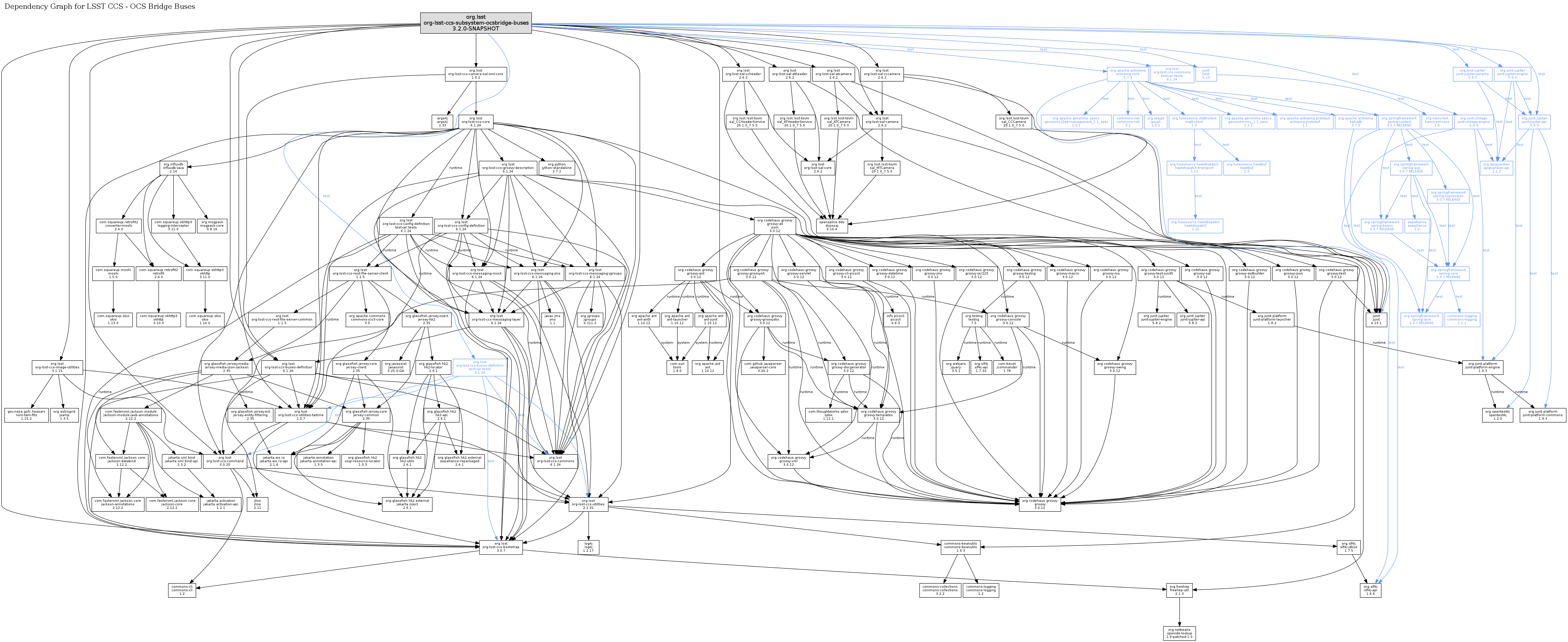Select the log4j 1.2.17 node

(588, 546)
